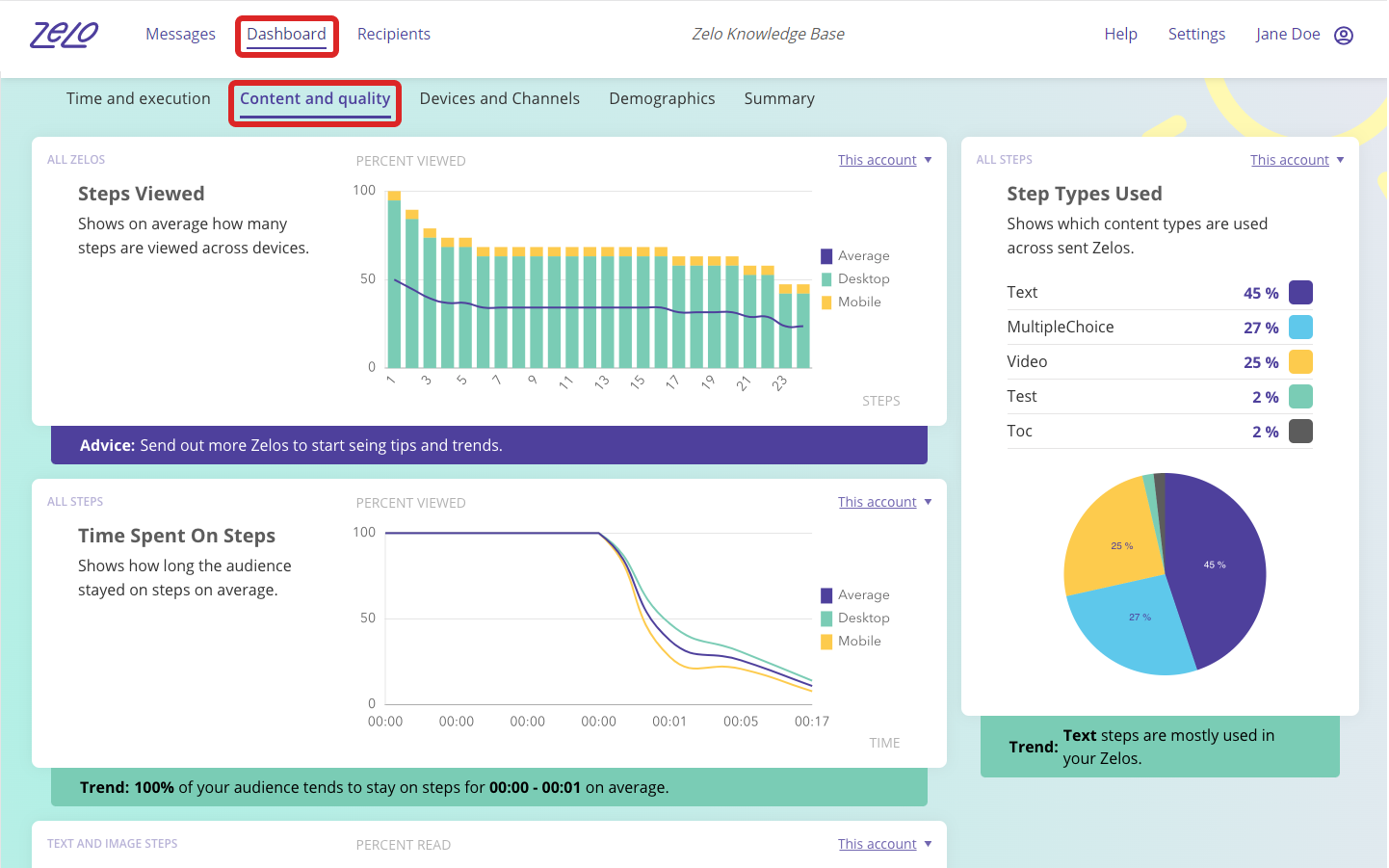Click the Zelo Knowledge Base title
The width and height of the screenshot is (1389, 868).
click(x=768, y=35)
